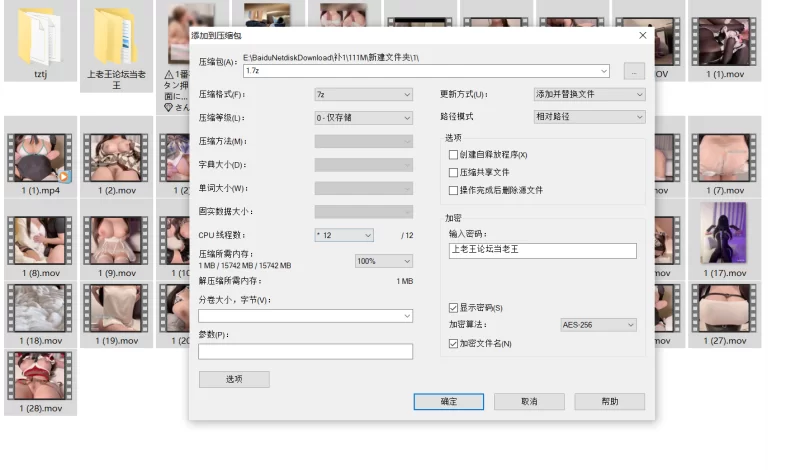Select the 1 (9).mov video file
This screenshot has width=800, height=470.
click(116, 240)
